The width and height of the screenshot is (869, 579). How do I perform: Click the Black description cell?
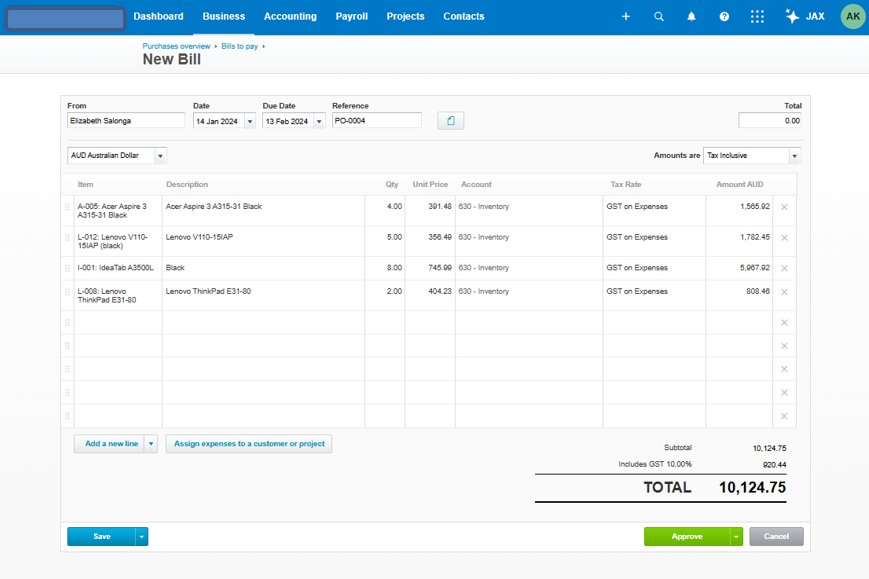[263, 268]
